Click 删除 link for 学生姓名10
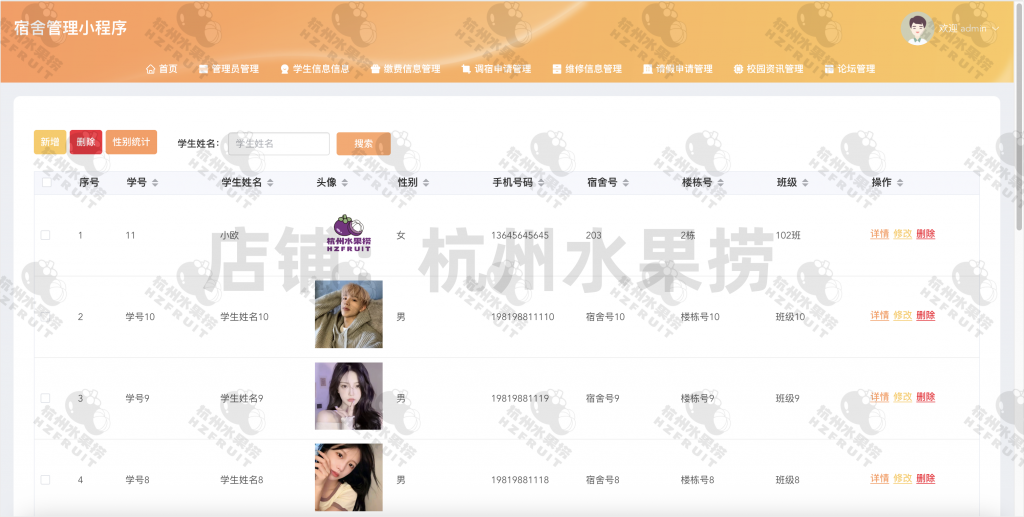The image size is (1024, 517). pyautogui.click(x=925, y=315)
